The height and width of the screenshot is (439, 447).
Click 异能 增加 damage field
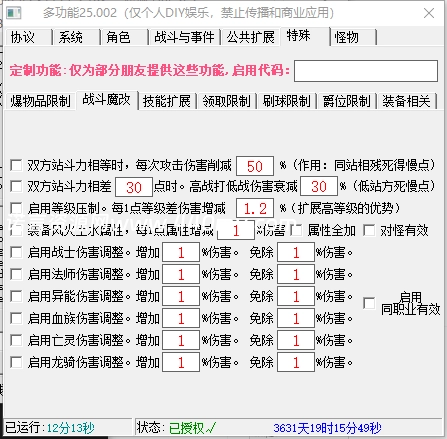point(181,296)
